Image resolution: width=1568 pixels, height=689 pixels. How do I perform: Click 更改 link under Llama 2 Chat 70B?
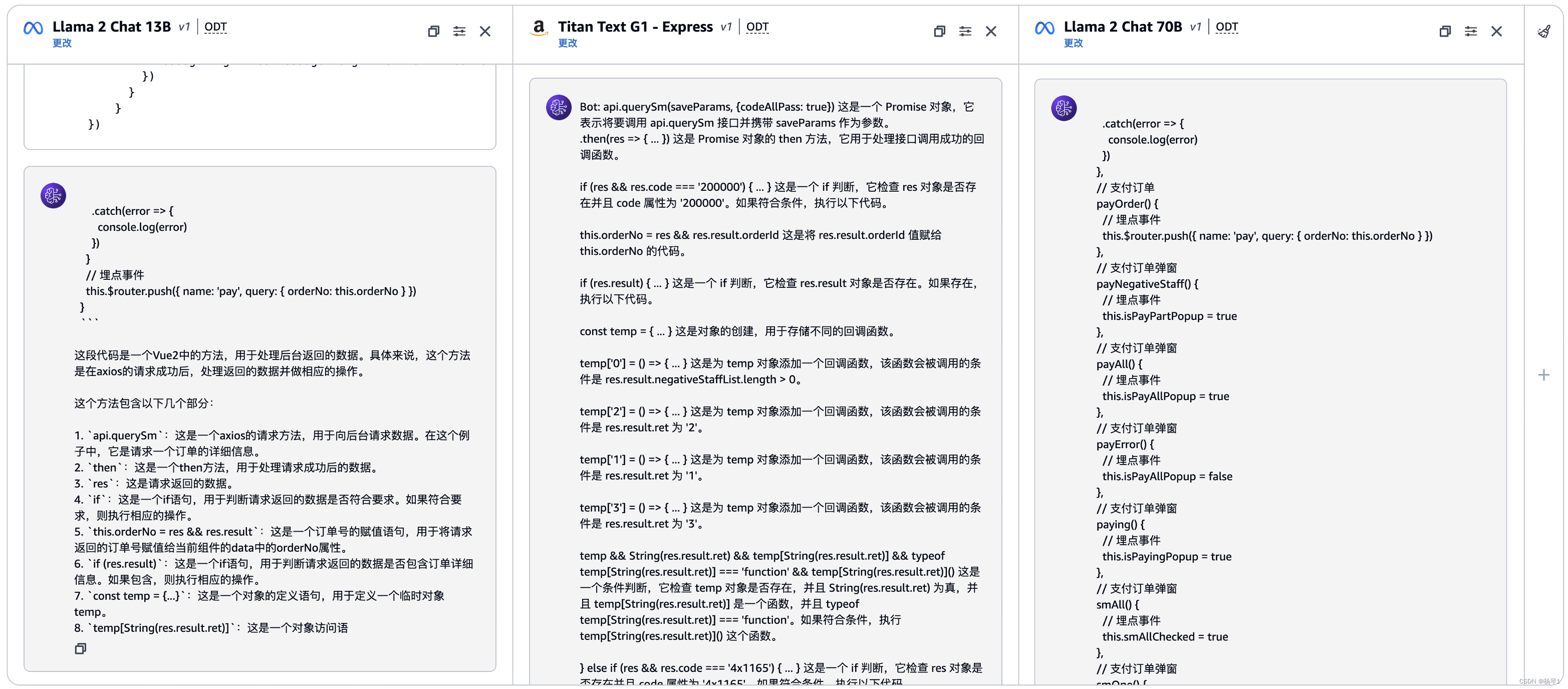coord(1073,43)
